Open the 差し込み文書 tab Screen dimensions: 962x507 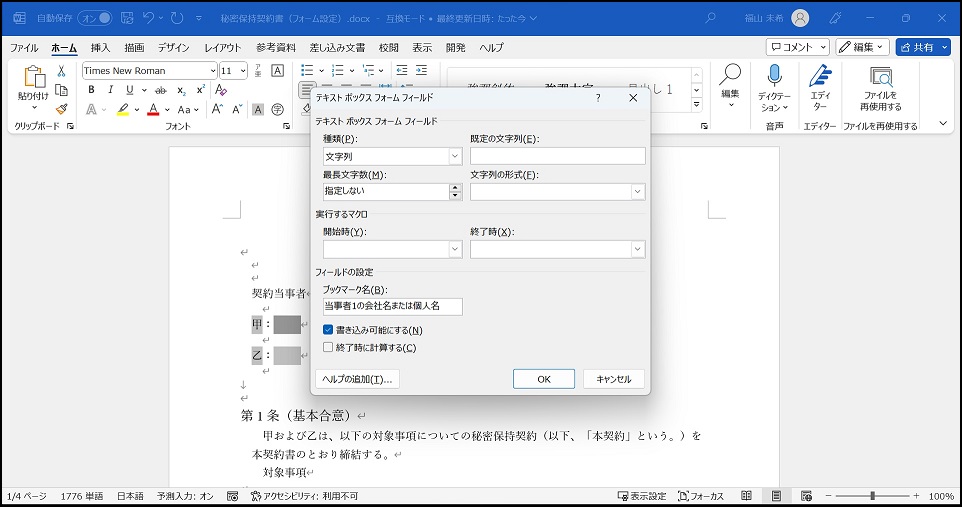click(x=337, y=47)
